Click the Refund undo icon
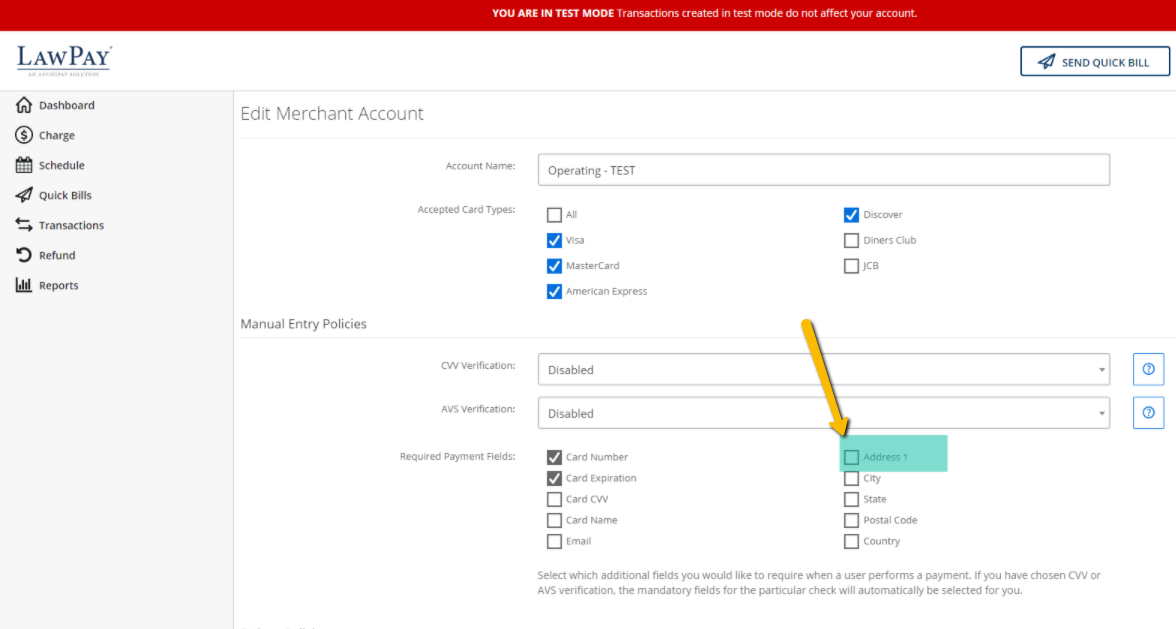This screenshot has height=629, width=1176. [24, 255]
